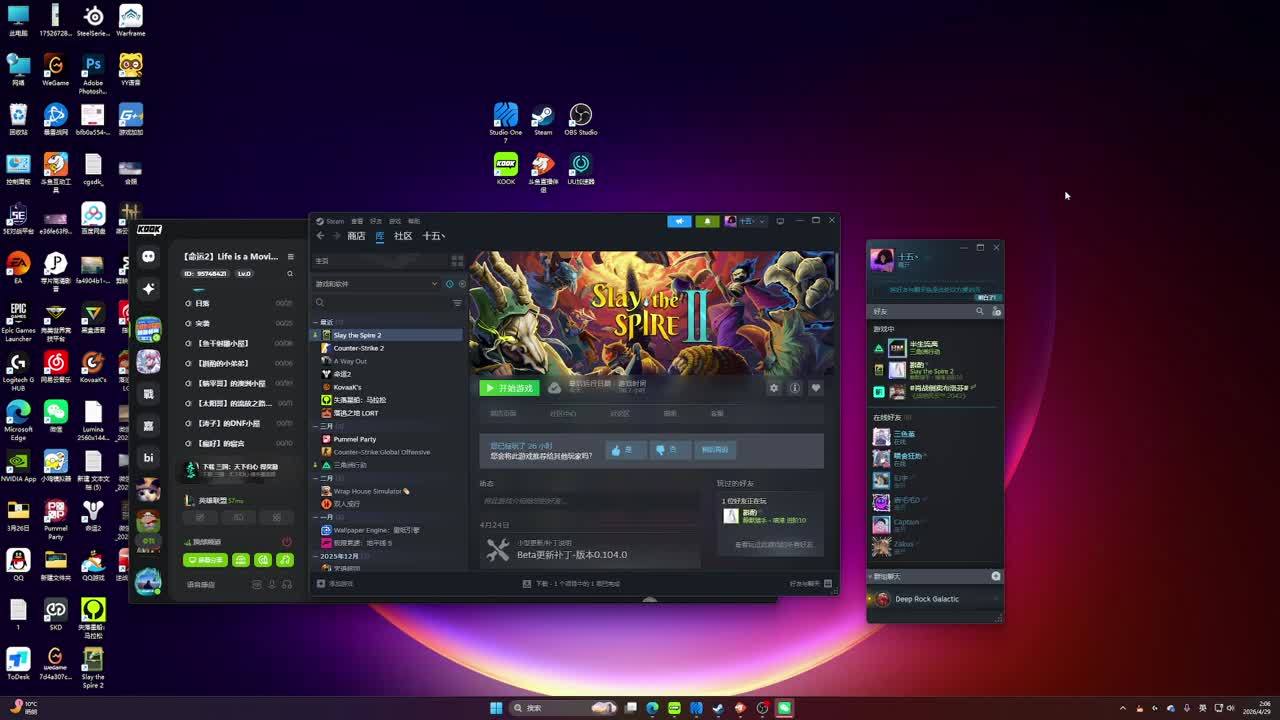Collapse the 群组聊天 section in friends list
Image resolution: width=1280 pixels, height=720 pixels.
coord(869,577)
